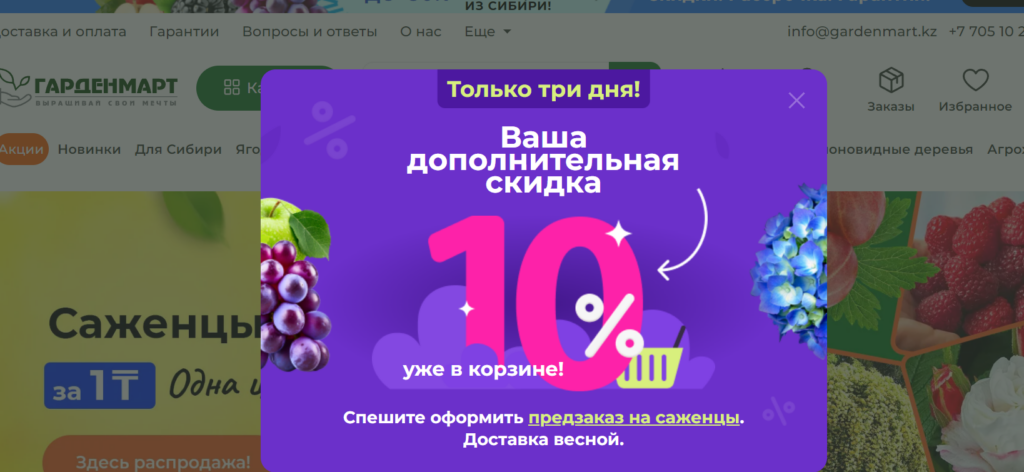The height and width of the screenshot is (472, 1024).
Task: Click the catalog grid icon button
Action: (x=231, y=87)
